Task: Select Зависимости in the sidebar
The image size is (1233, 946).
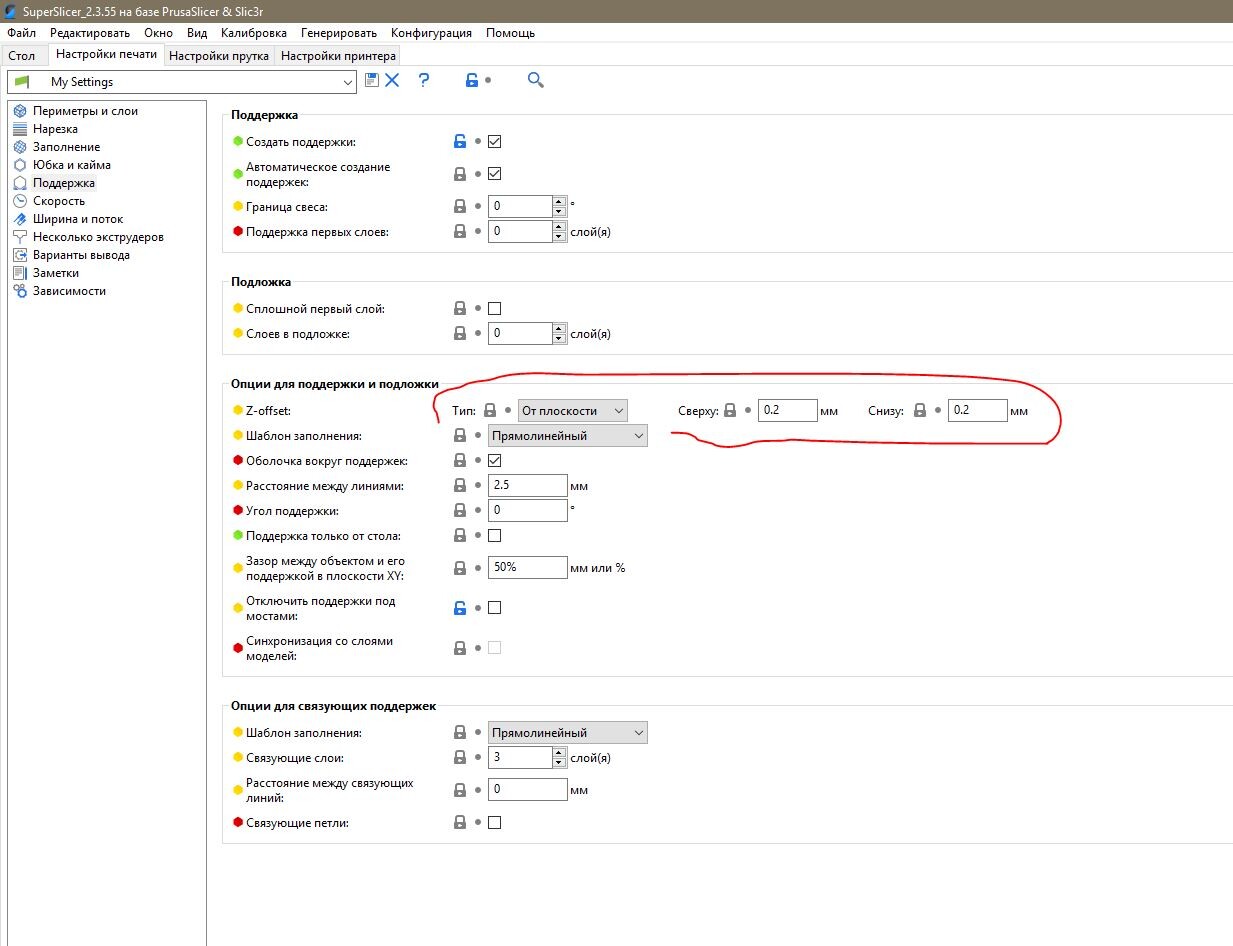Action: [69, 291]
